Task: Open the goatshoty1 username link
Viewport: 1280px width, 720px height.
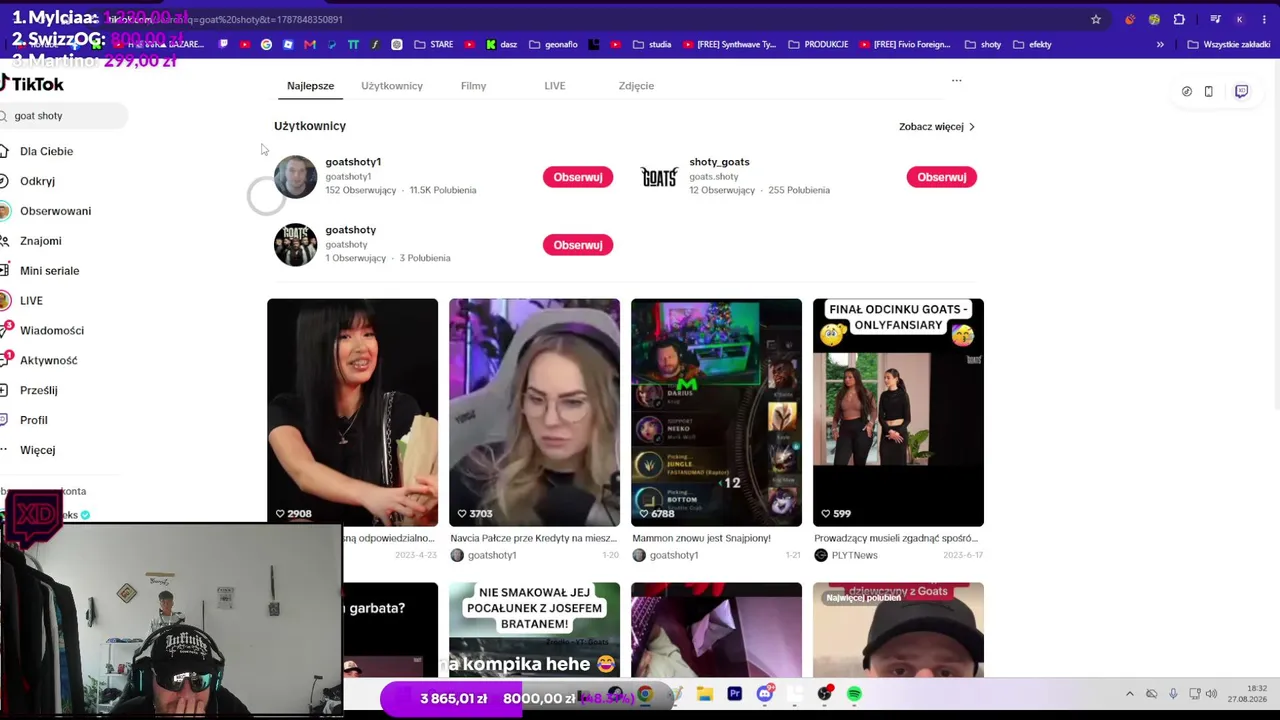Action: [353, 162]
